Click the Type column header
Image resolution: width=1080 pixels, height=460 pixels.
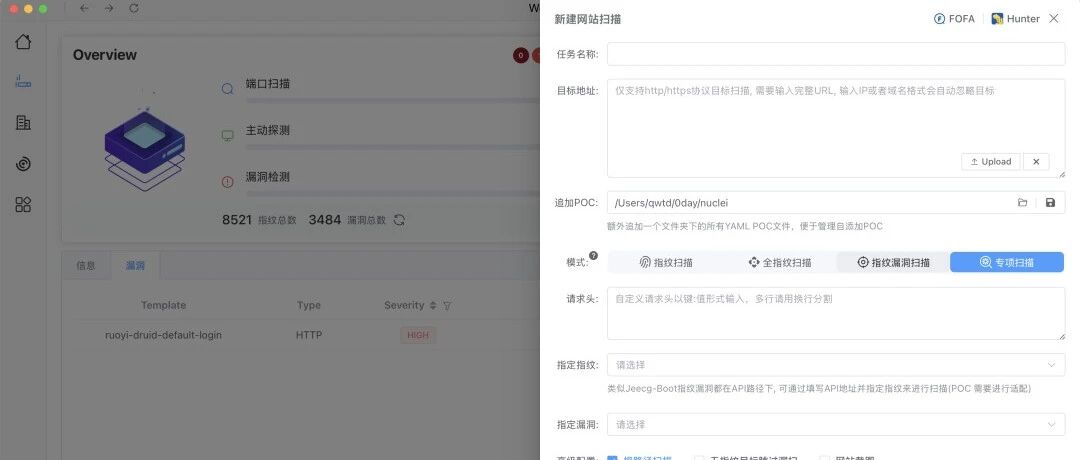click(309, 305)
